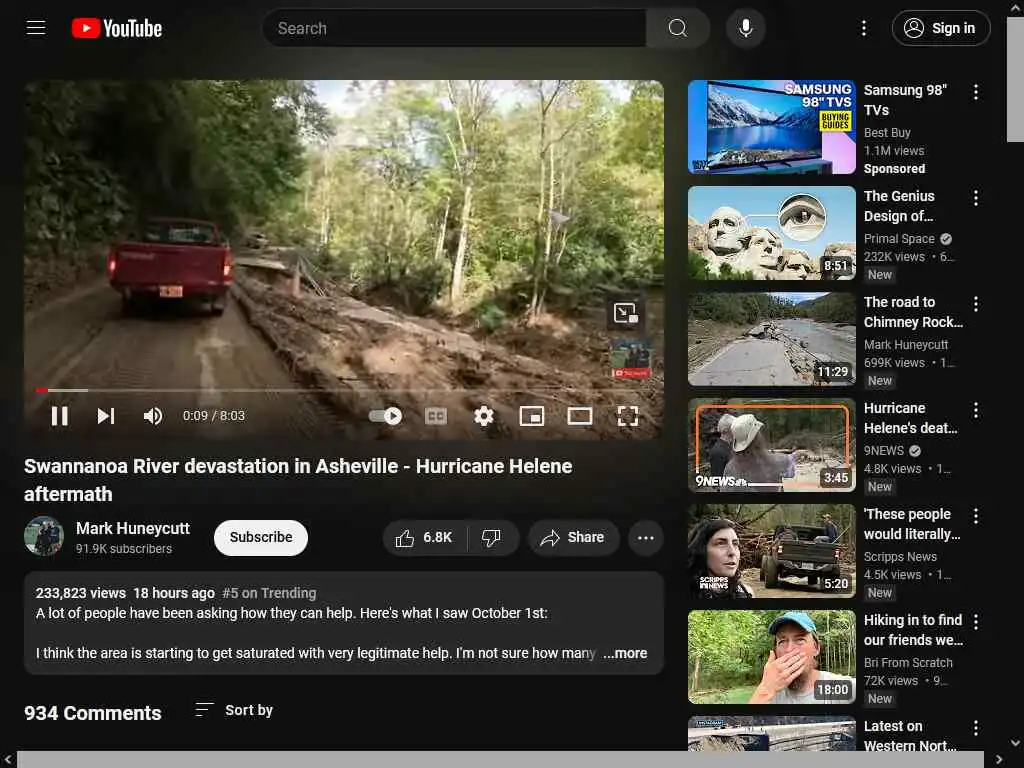Image resolution: width=1024 pixels, height=768 pixels.
Task: Open more actions ellipsis under video
Action: [645, 537]
